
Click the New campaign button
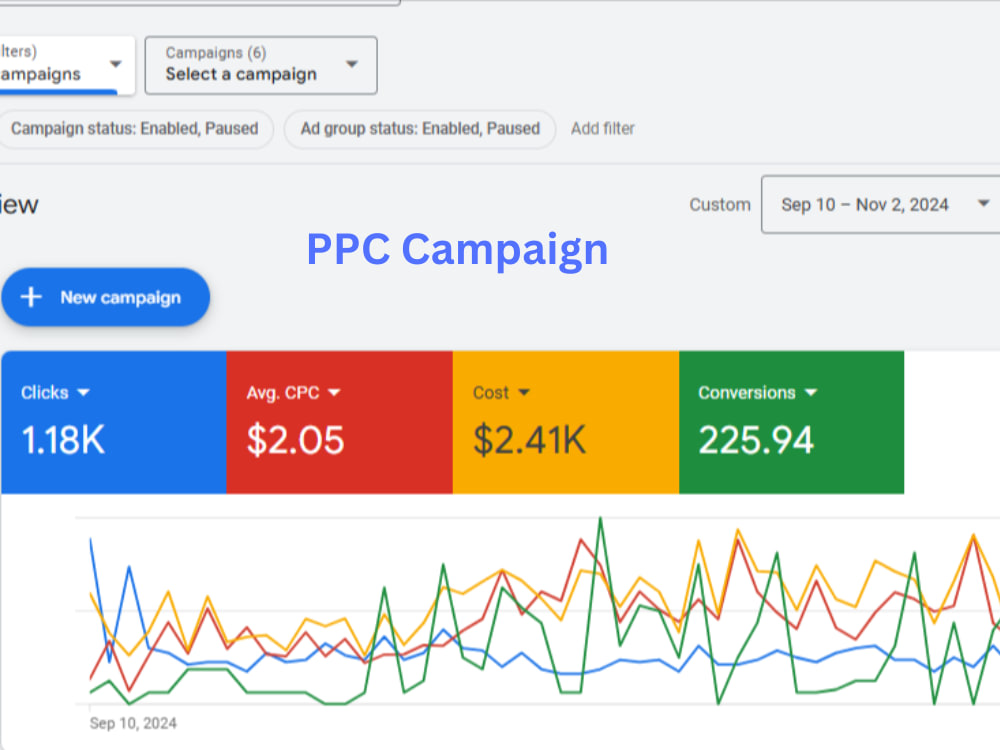[106, 297]
